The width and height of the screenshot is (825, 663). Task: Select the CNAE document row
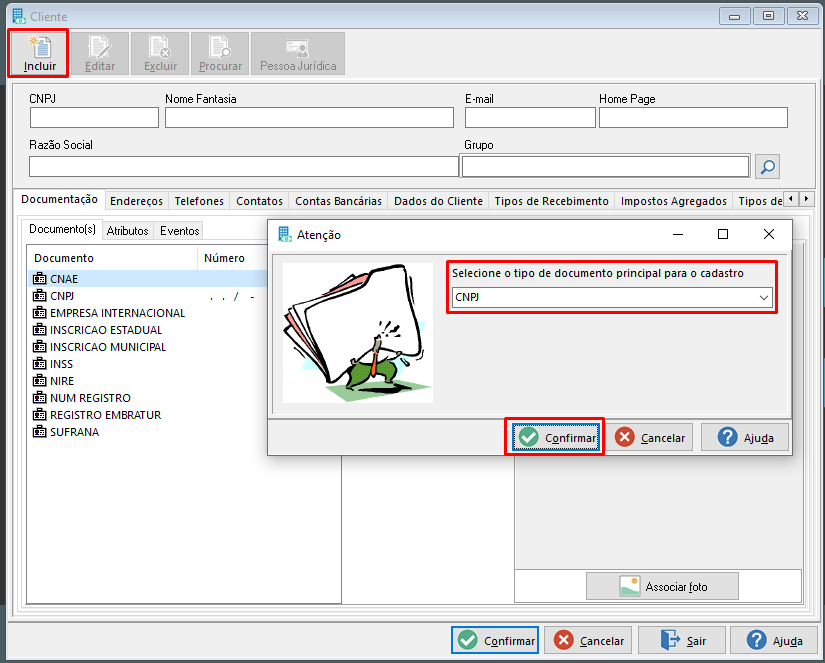pyautogui.click(x=148, y=279)
